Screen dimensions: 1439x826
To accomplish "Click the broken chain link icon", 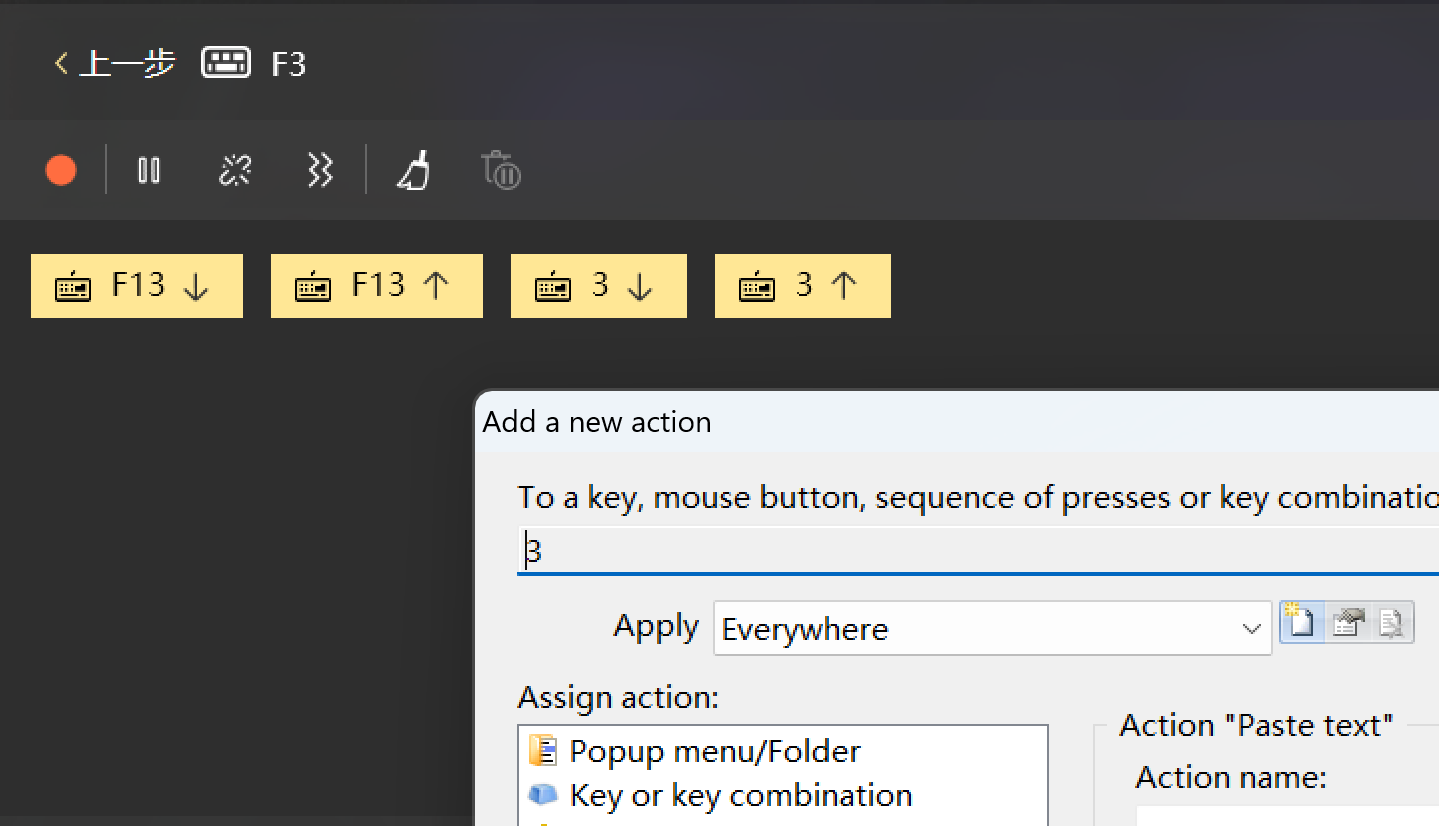I will 235,171.
